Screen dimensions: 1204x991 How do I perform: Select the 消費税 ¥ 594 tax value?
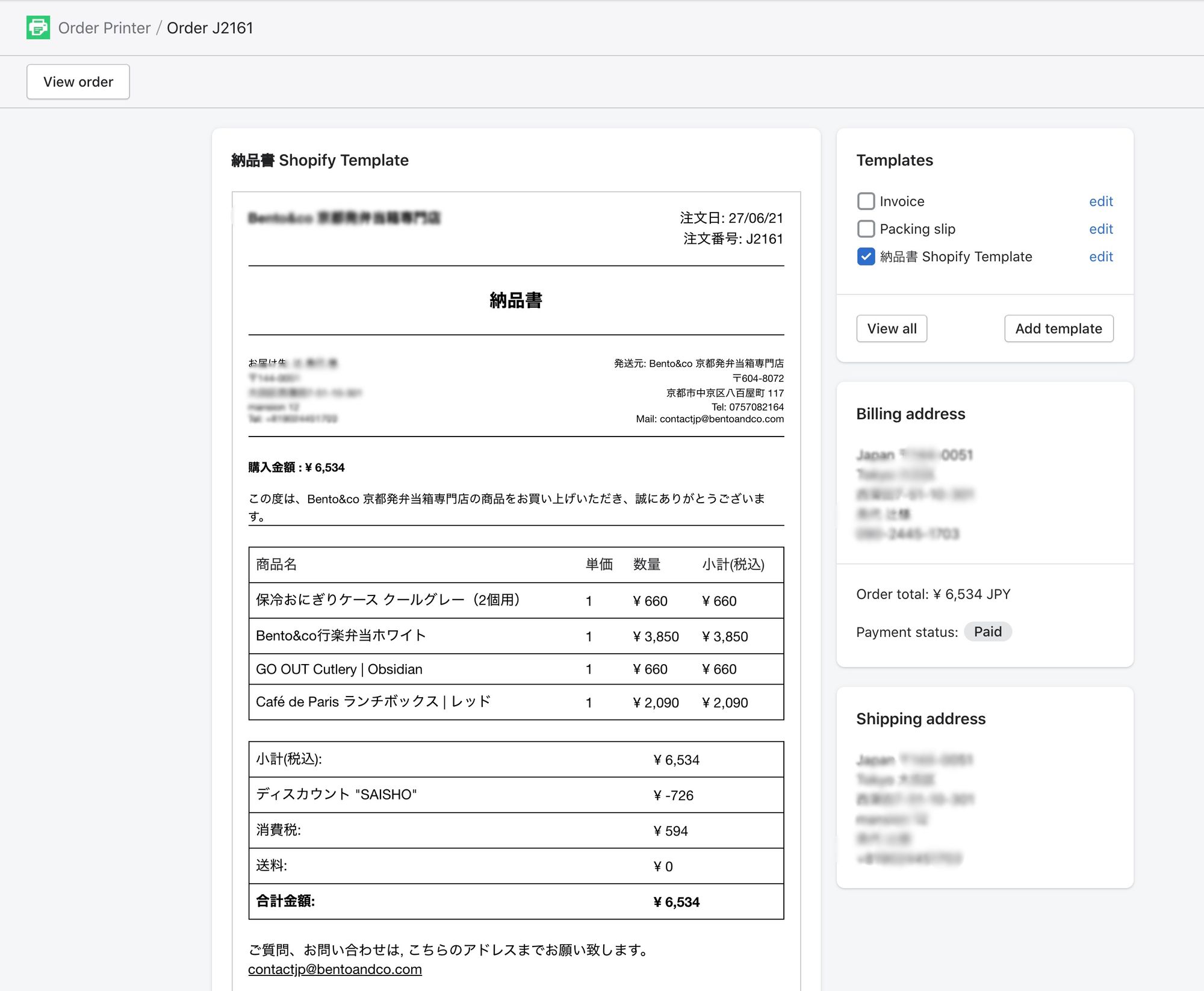click(x=670, y=831)
